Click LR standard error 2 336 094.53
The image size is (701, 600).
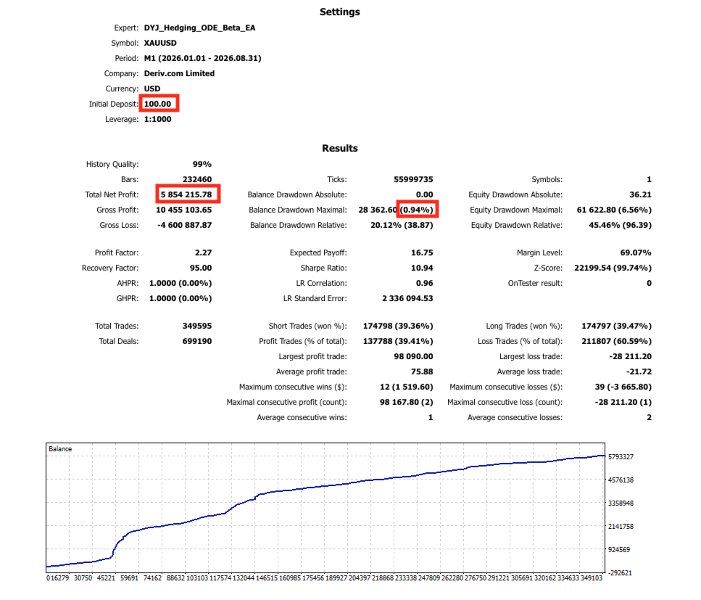[407, 298]
